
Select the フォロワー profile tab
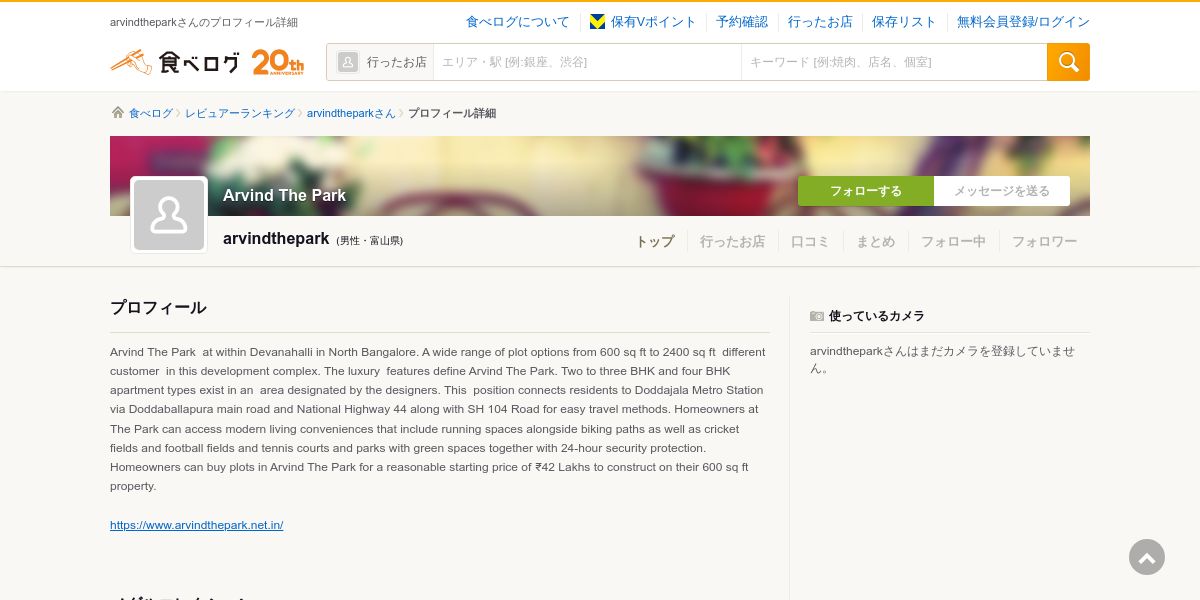(x=1044, y=241)
